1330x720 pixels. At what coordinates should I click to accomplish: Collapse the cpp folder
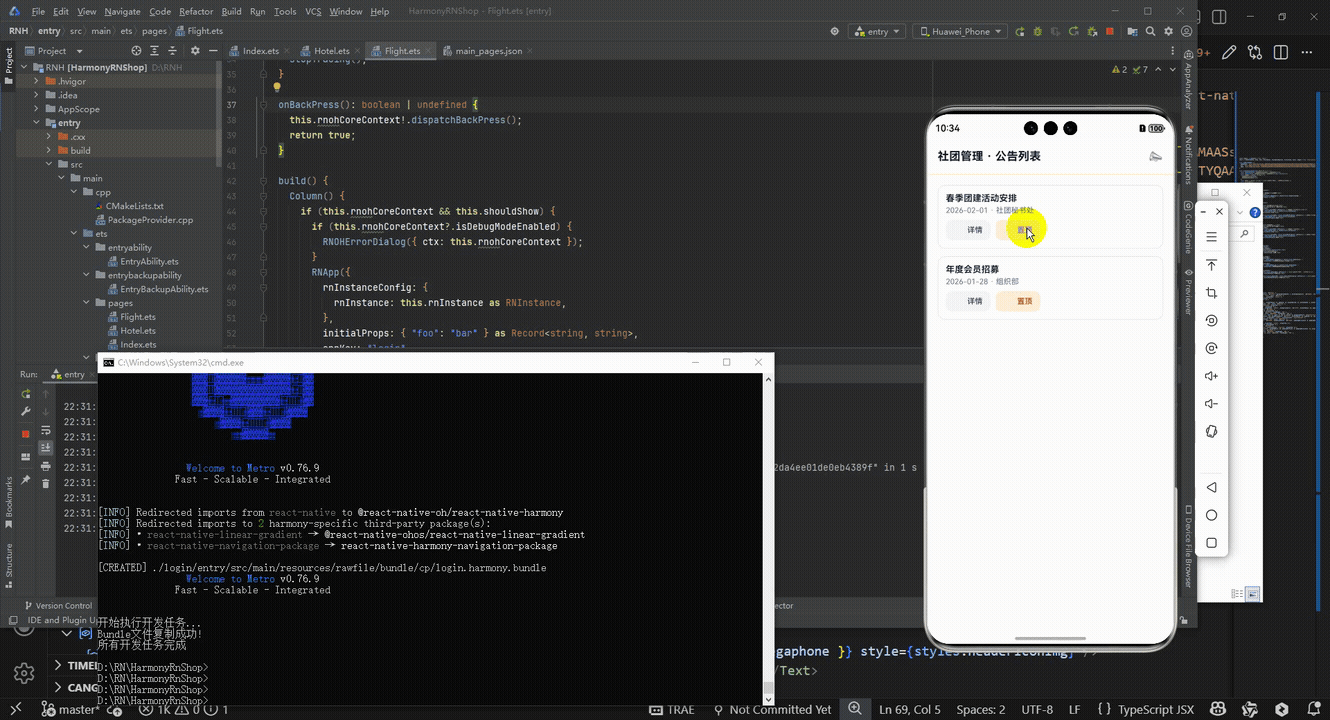tap(73, 192)
